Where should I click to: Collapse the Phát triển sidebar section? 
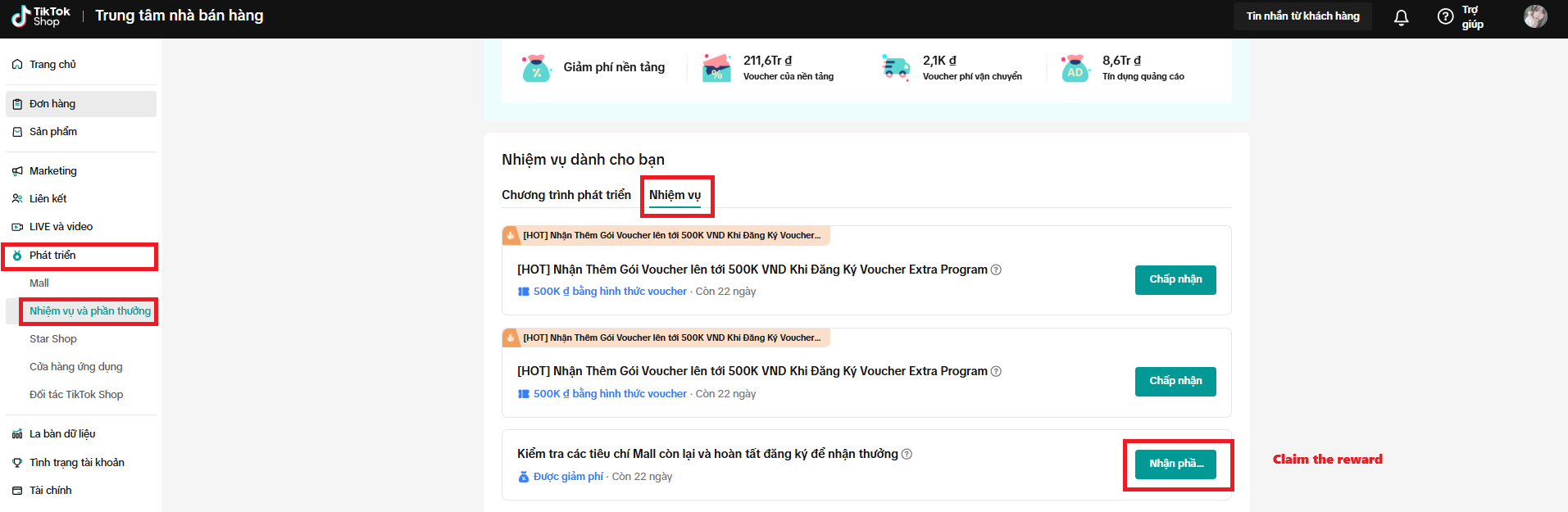pyautogui.click(x=52, y=256)
